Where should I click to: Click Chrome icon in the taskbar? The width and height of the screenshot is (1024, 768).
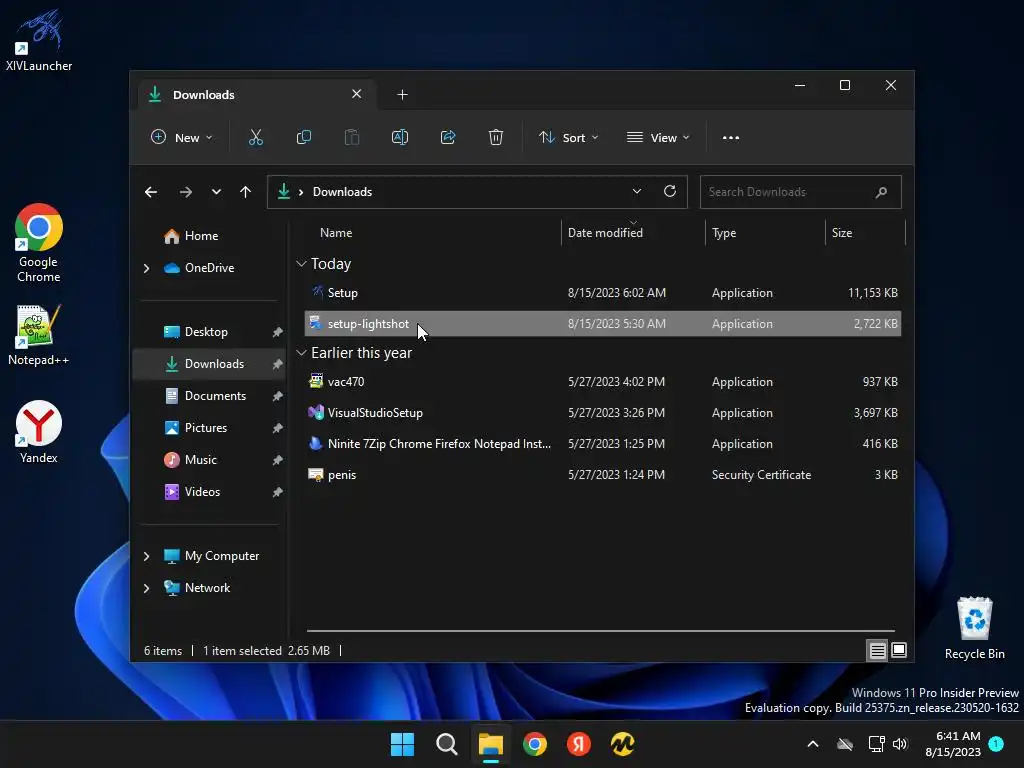[x=535, y=744]
